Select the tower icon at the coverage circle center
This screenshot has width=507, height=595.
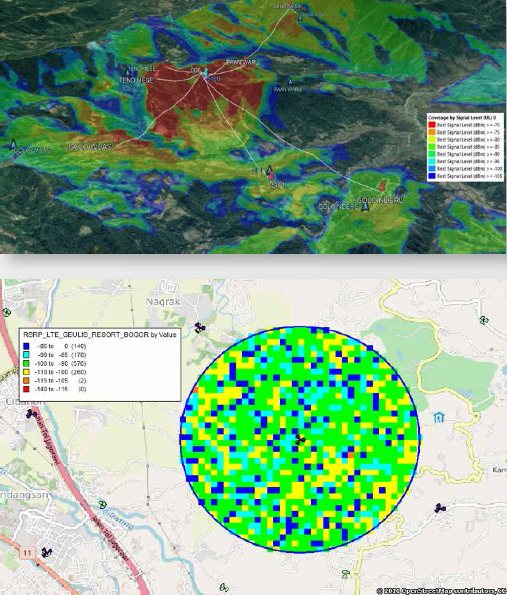point(300,440)
